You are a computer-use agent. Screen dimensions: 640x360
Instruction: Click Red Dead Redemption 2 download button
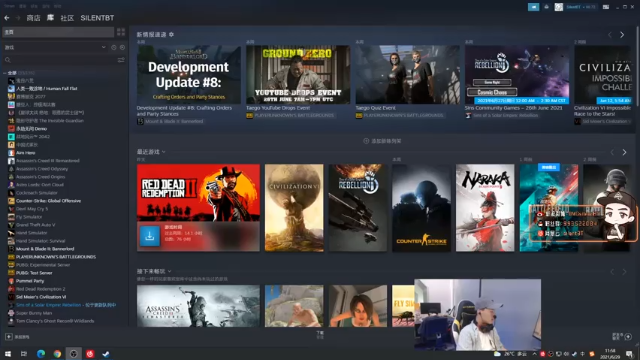(149, 236)
